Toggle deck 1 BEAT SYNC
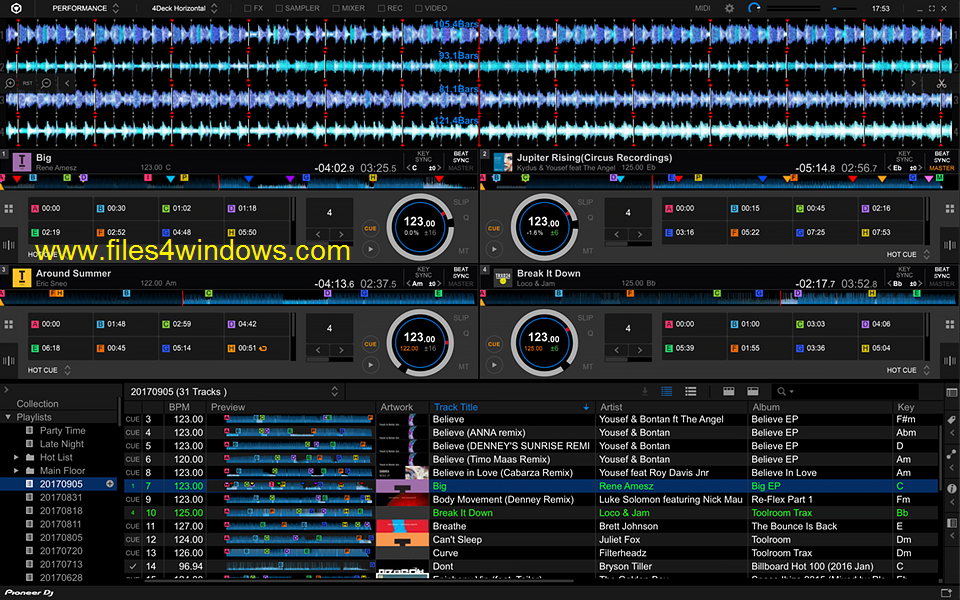Image resolution: width=960 pixels, height=600 pixels. coord(460,157)
